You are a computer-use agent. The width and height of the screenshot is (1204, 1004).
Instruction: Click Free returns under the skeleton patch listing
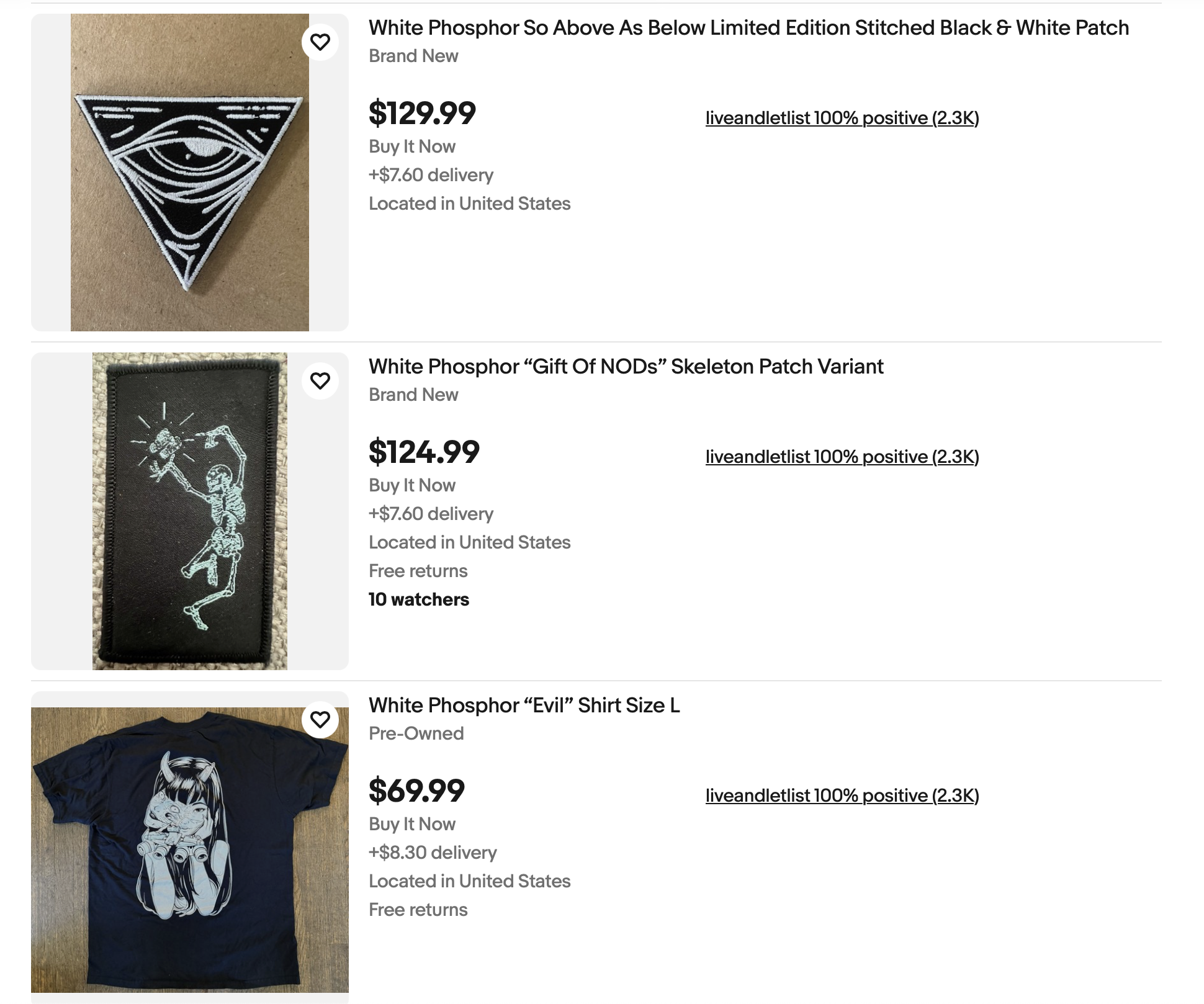pos(418,571)
